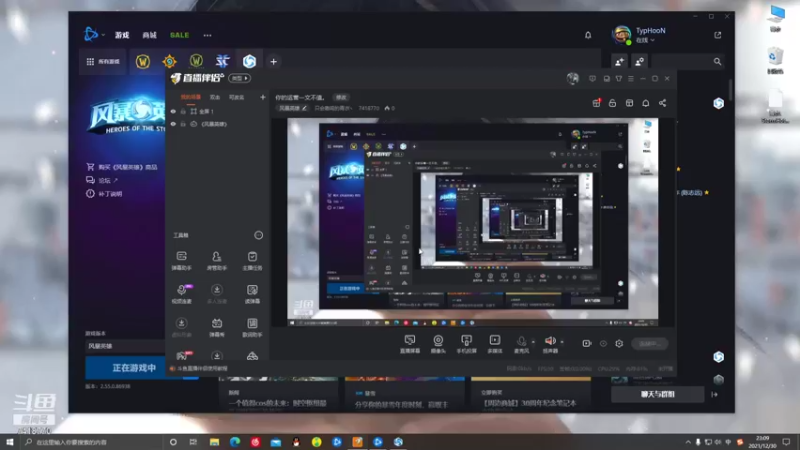Hide the 全屏 1 source layer
Viewport: 800px width, 450px height.
(173, 111)
